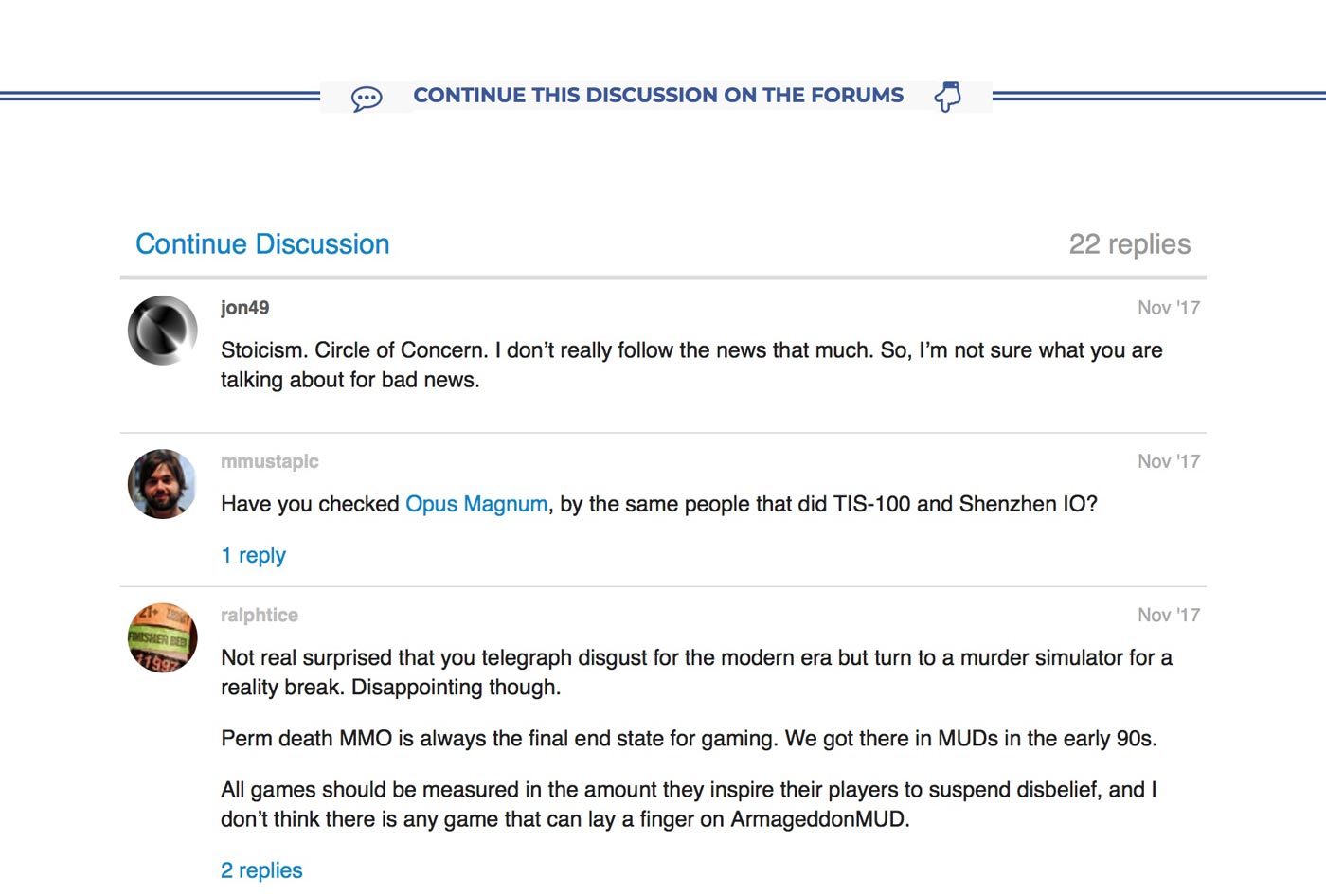1326x896 pixels.
Task: Click the speech bubble chat icon
Action: point(367,98)
